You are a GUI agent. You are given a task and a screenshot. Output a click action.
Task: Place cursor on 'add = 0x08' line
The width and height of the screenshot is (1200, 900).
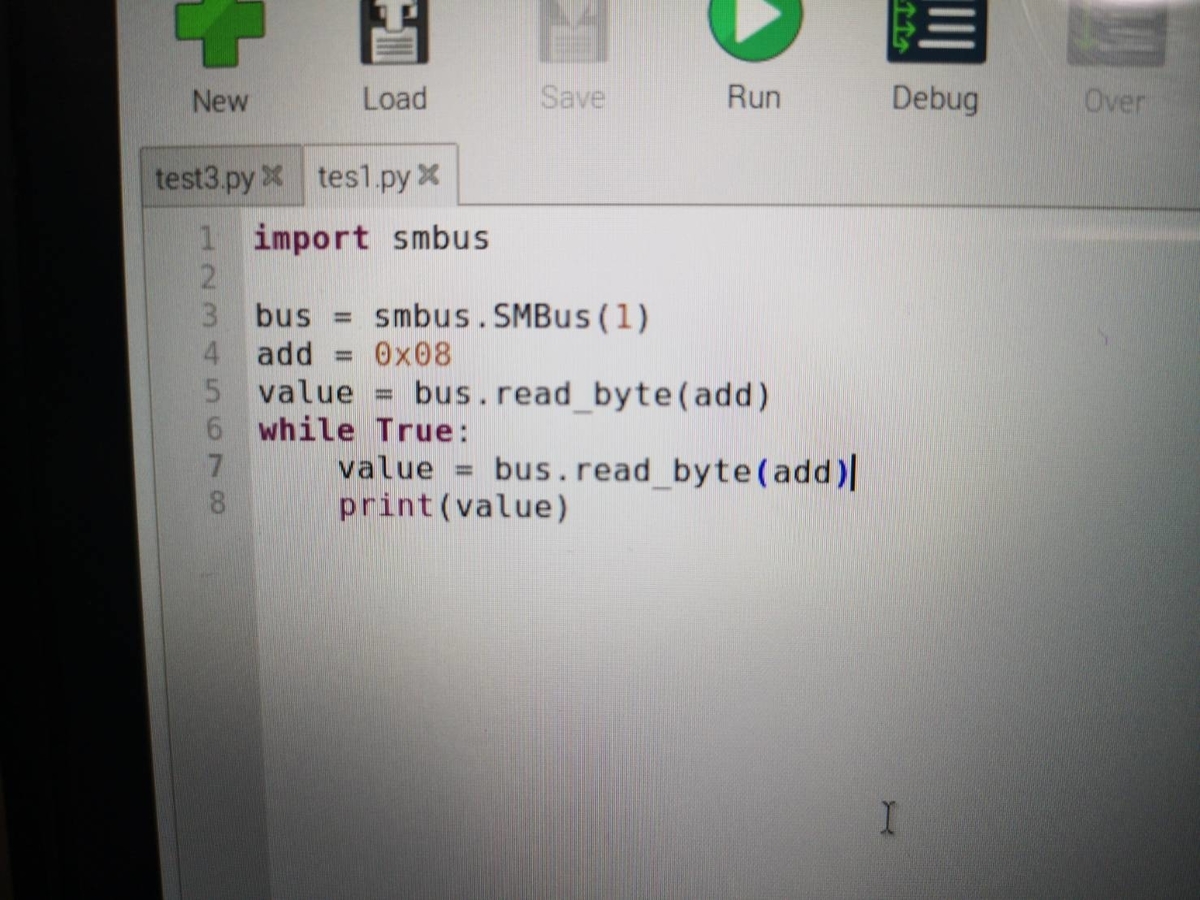(x=354, y=355)
